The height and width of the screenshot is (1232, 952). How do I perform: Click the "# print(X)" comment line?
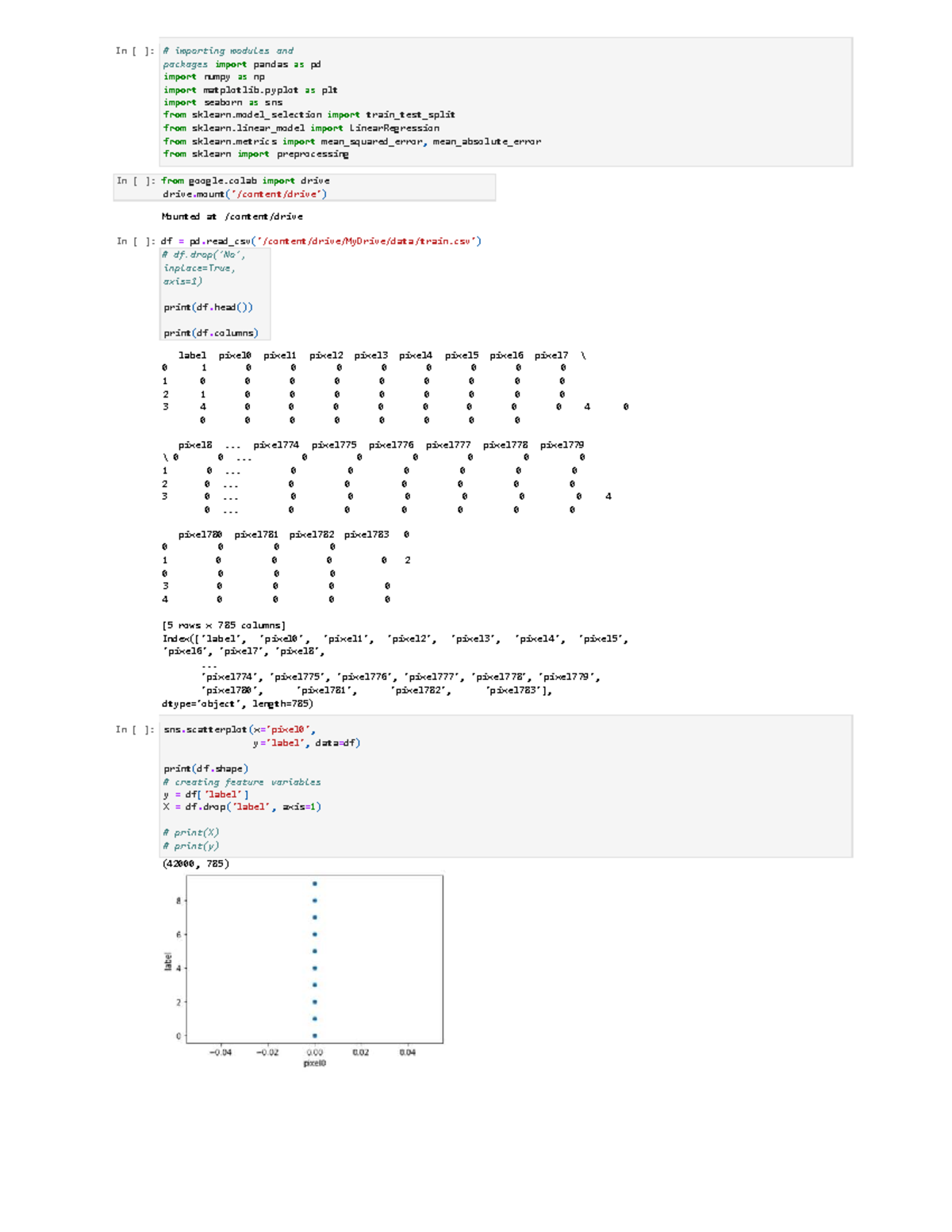[x=191, y=832]
